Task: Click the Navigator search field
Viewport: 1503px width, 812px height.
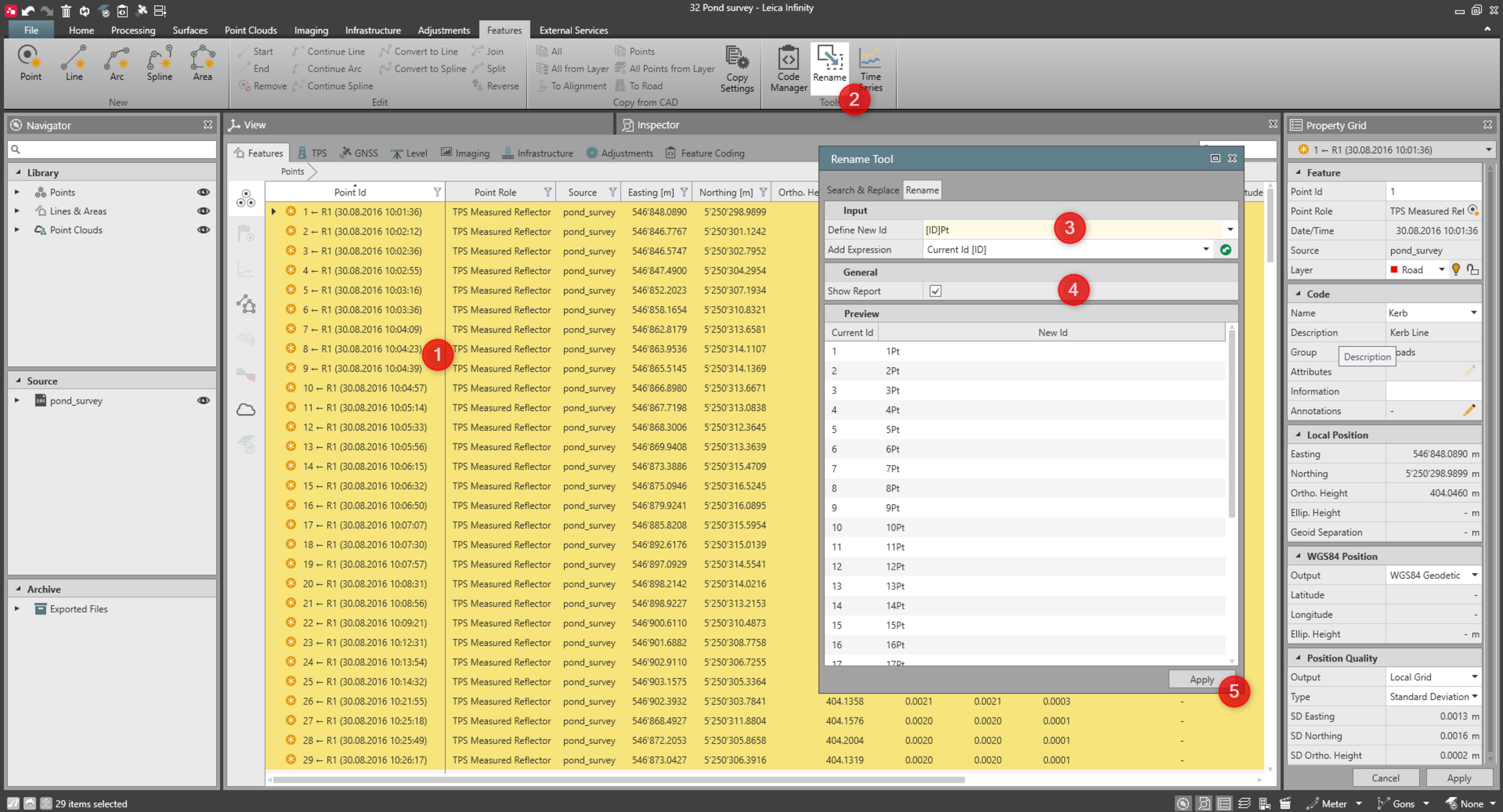Action: click(112, 149)
